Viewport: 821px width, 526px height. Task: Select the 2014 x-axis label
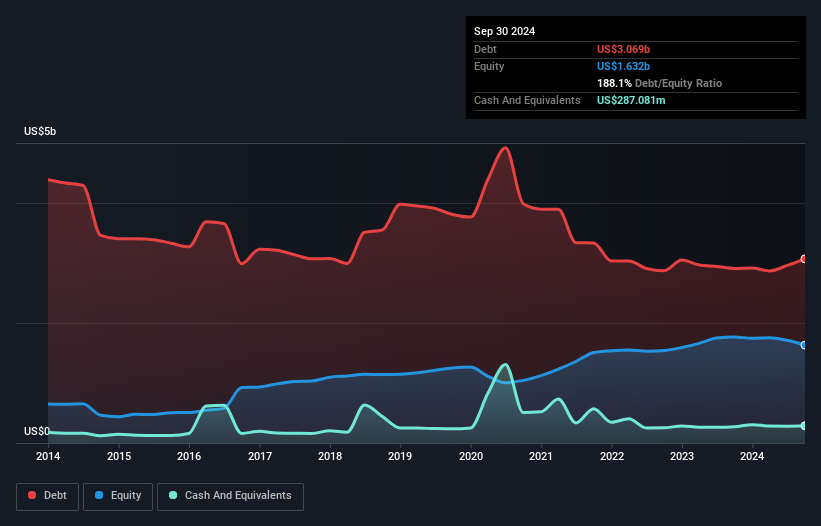[x=48, y=456]
